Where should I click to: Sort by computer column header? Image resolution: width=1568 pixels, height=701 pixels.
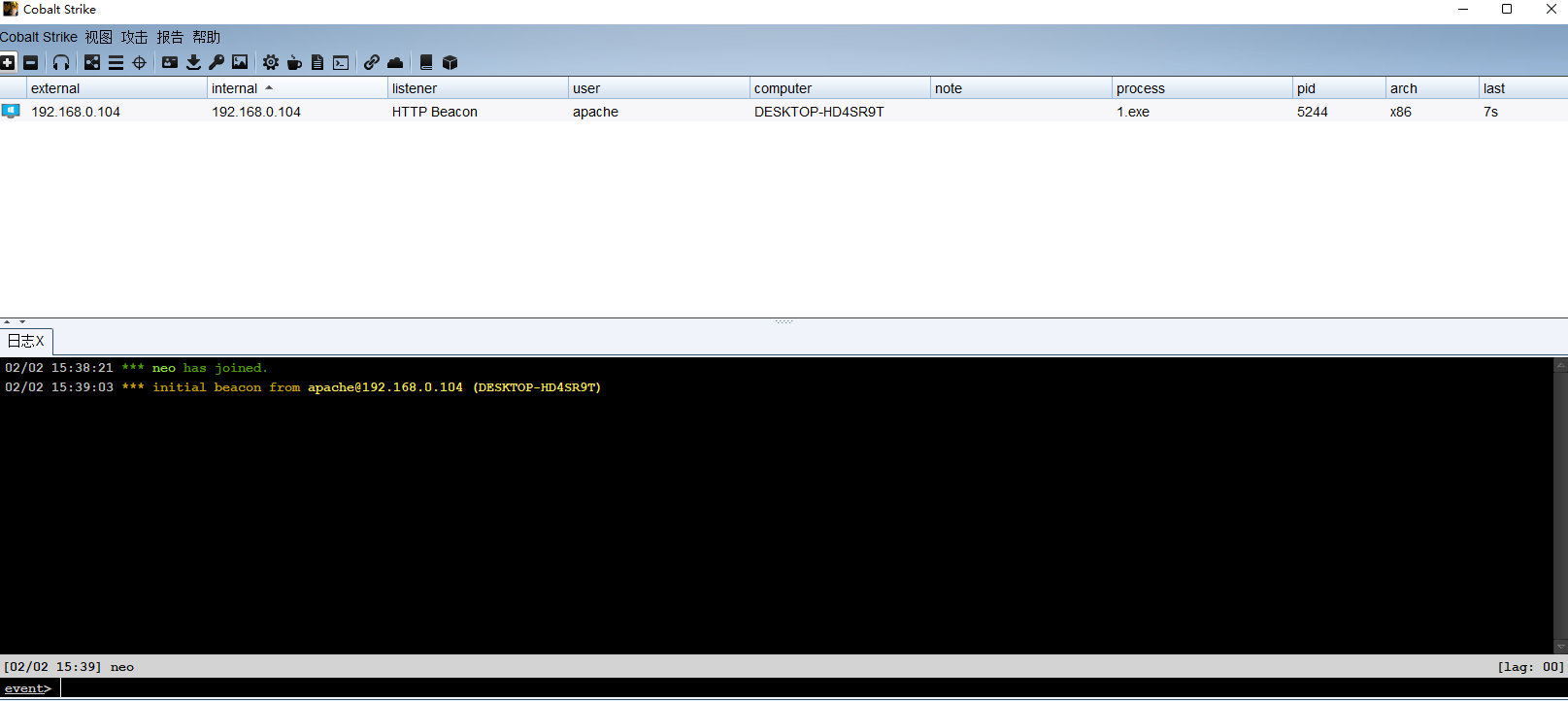(840, 88)
